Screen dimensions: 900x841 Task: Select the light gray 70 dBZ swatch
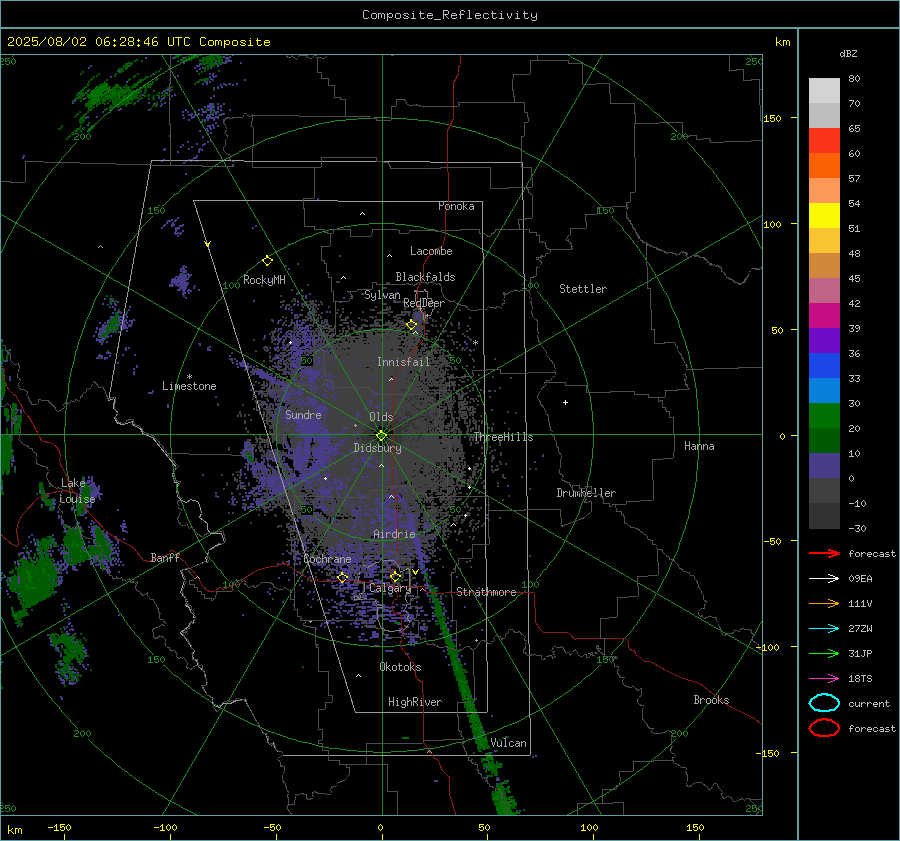click(824, 91)
